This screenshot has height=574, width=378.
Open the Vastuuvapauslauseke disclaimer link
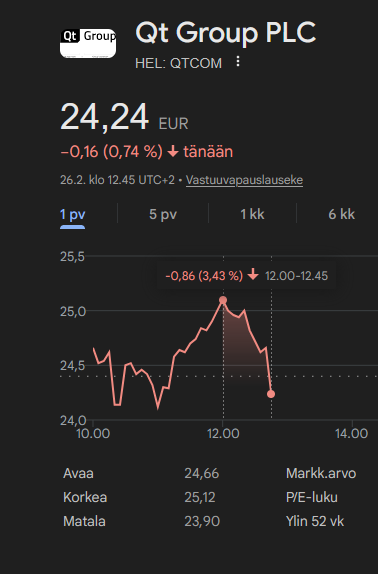244,180
